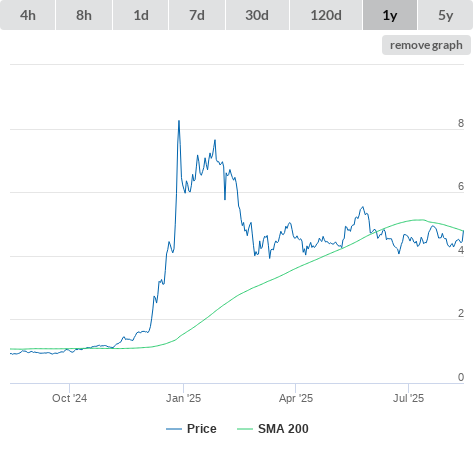This screenshot has width=474, height=455.
Task: Click the remove graph button
Action: tap(426, 45)
